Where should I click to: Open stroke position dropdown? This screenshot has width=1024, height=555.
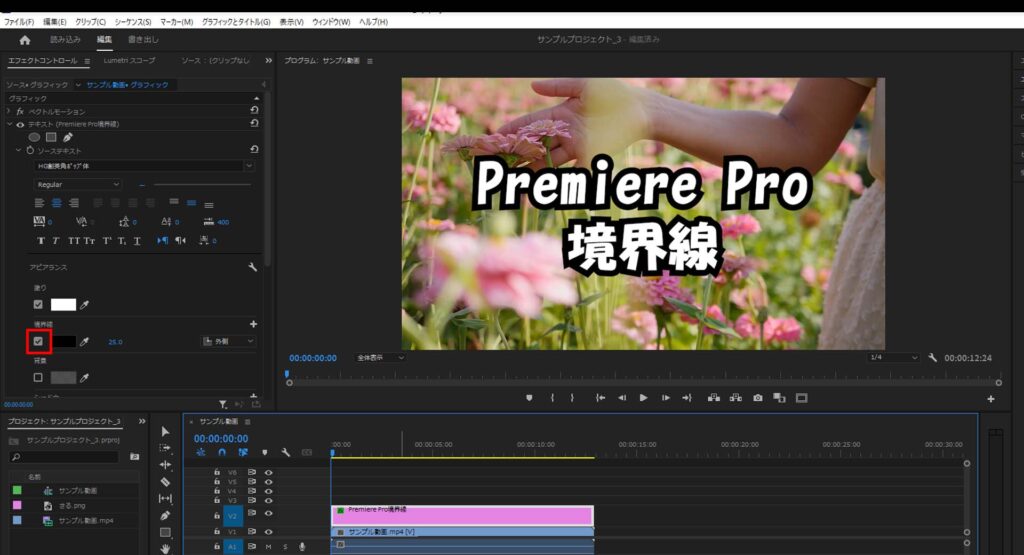click(228, 341)
